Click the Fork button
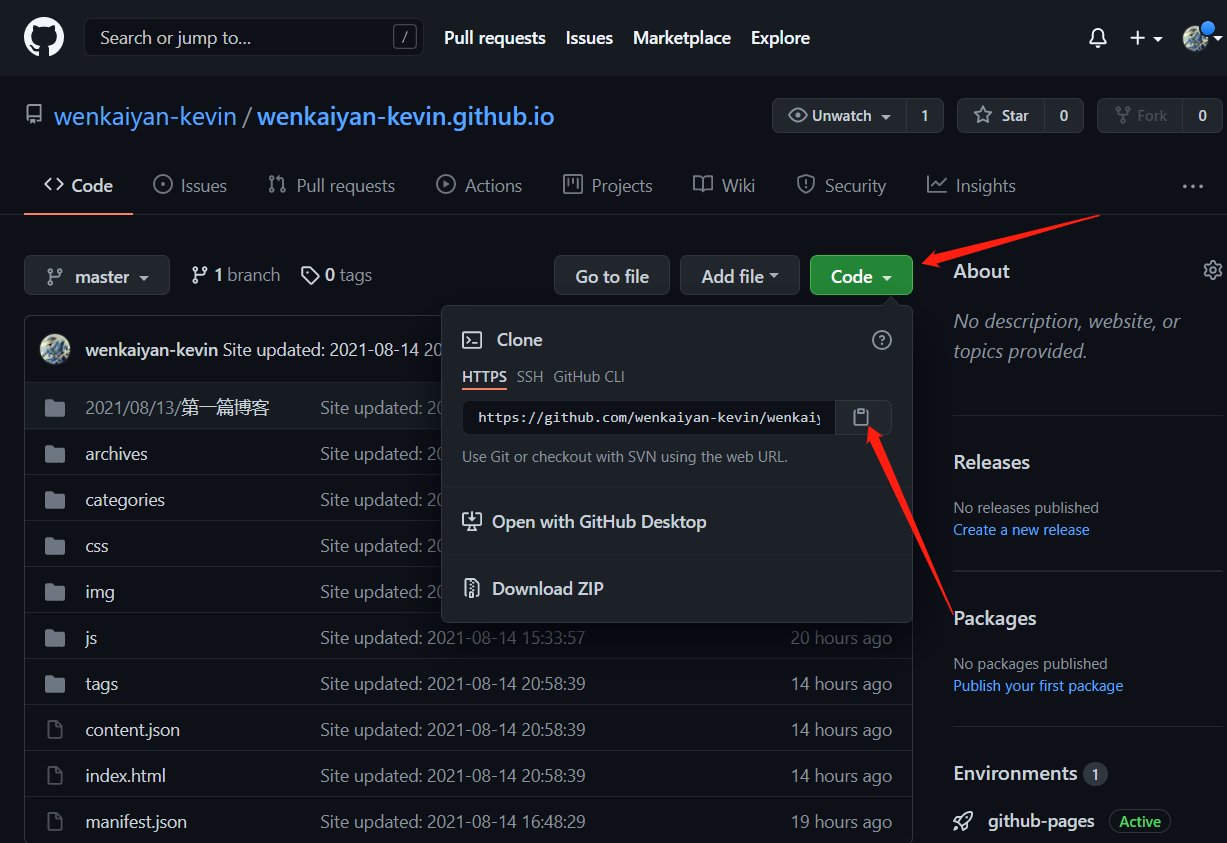The width and height of the screenshot is (1227, 843). tap(1140, 116)
